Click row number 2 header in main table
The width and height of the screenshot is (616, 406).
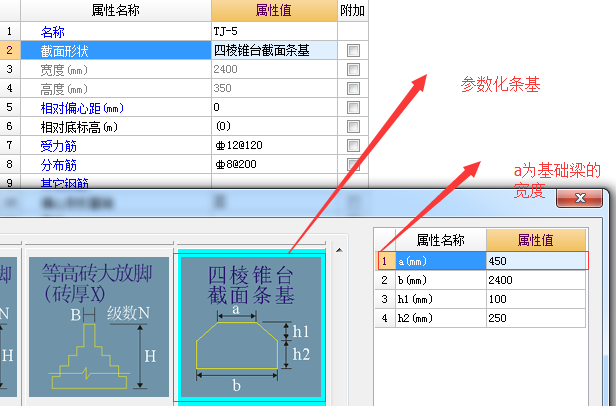coord(10,50)
